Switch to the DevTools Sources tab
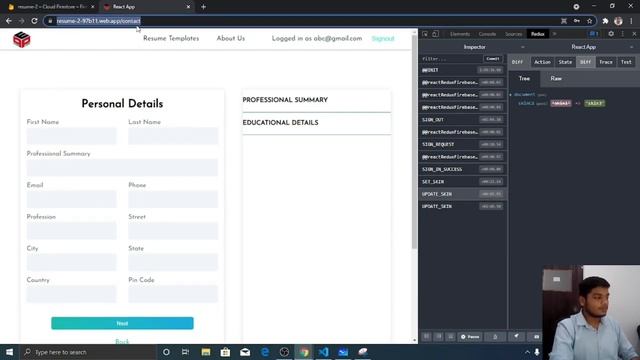Screen dimensions: 640x360 [x=513, y=34]
